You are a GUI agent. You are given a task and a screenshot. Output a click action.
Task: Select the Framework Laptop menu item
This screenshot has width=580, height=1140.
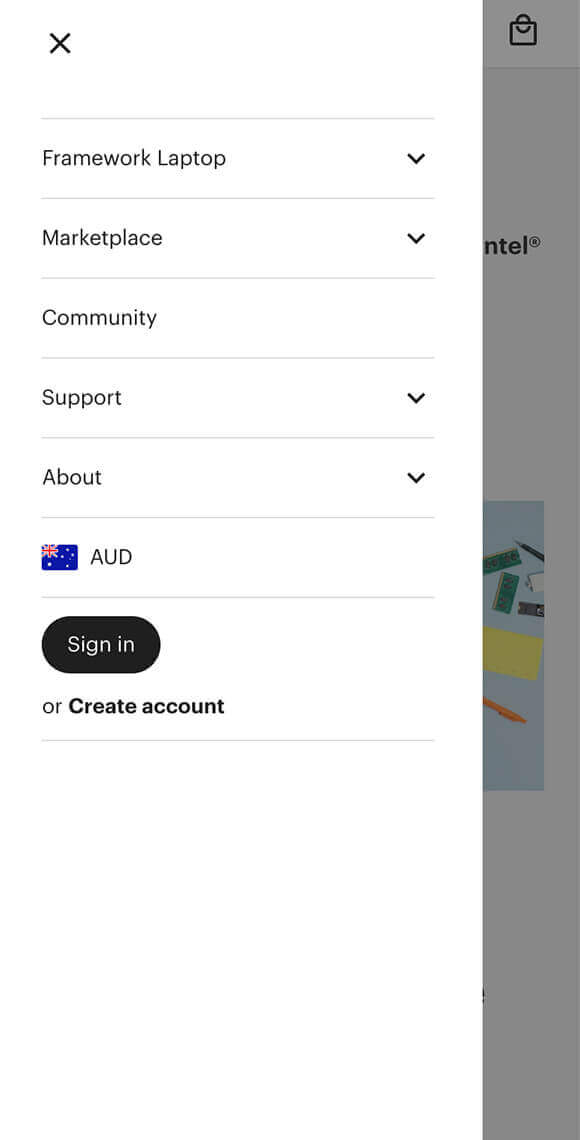tap(134, 158)
